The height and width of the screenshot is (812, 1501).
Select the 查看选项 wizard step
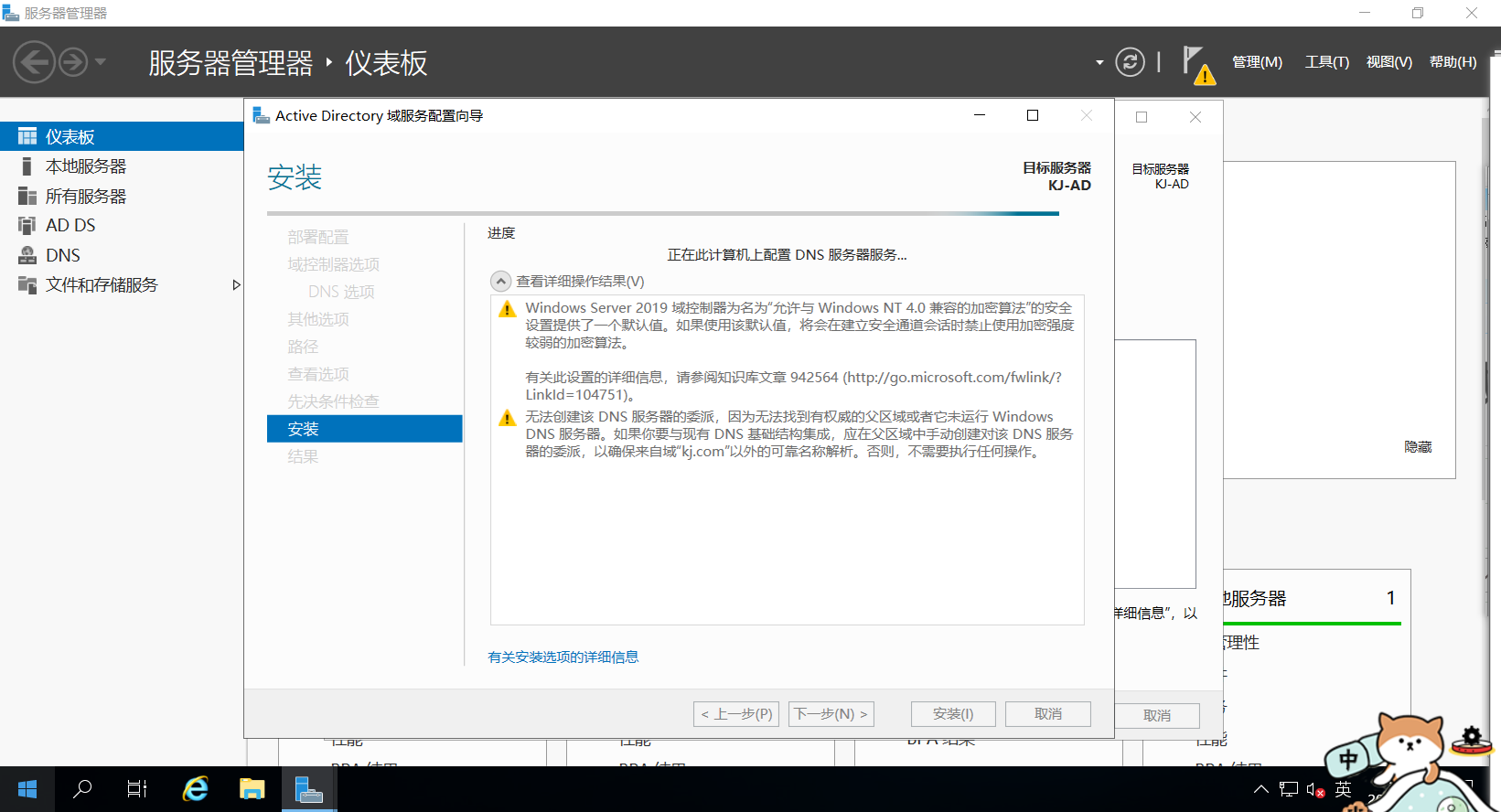pos(318,374)
